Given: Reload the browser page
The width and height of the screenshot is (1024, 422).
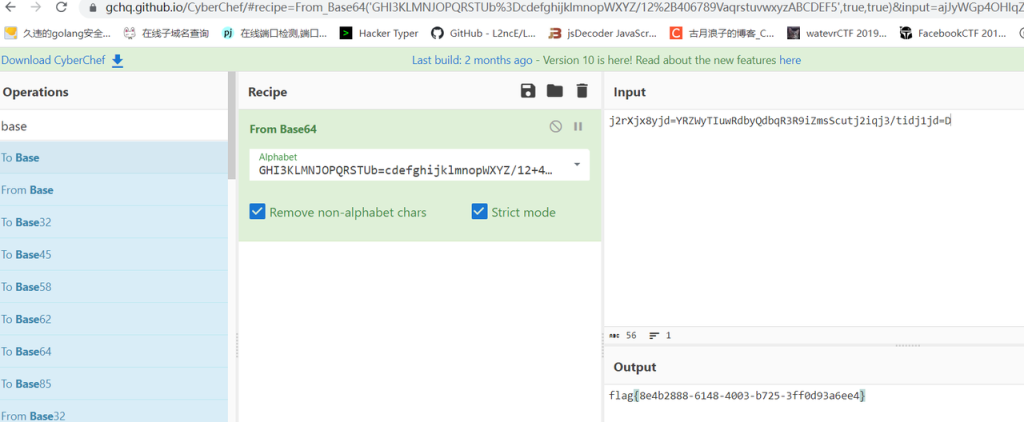Looking at the screenshot, I should tap(61, 8).
